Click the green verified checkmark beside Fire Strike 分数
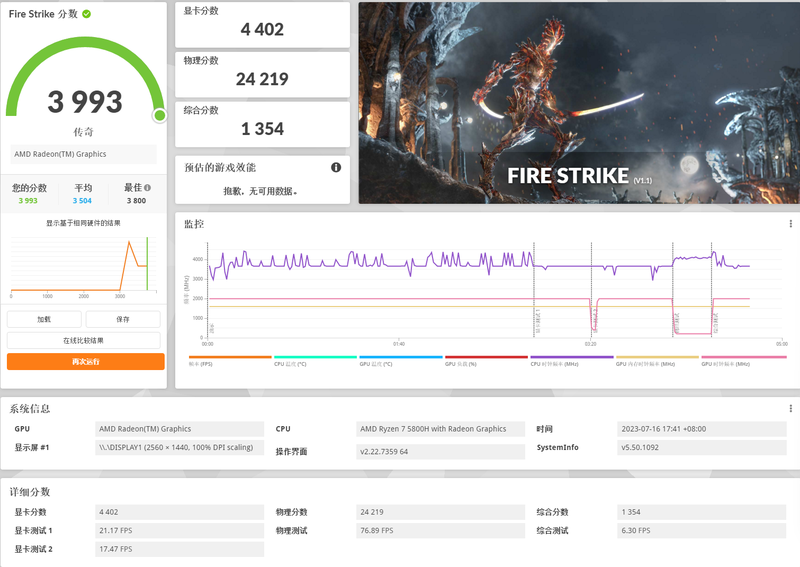Screen dimensions: 800x567 pos(87,14)
